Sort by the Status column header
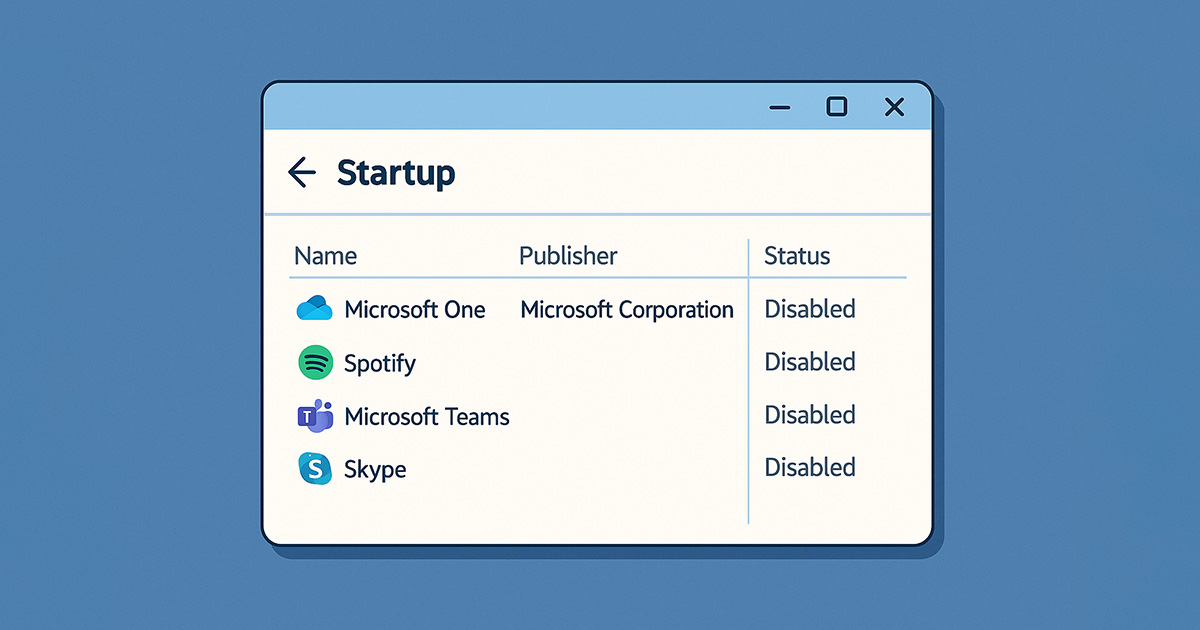This screenshot has height=630, width=1200. pyautogui.click(x=797, y=256)
